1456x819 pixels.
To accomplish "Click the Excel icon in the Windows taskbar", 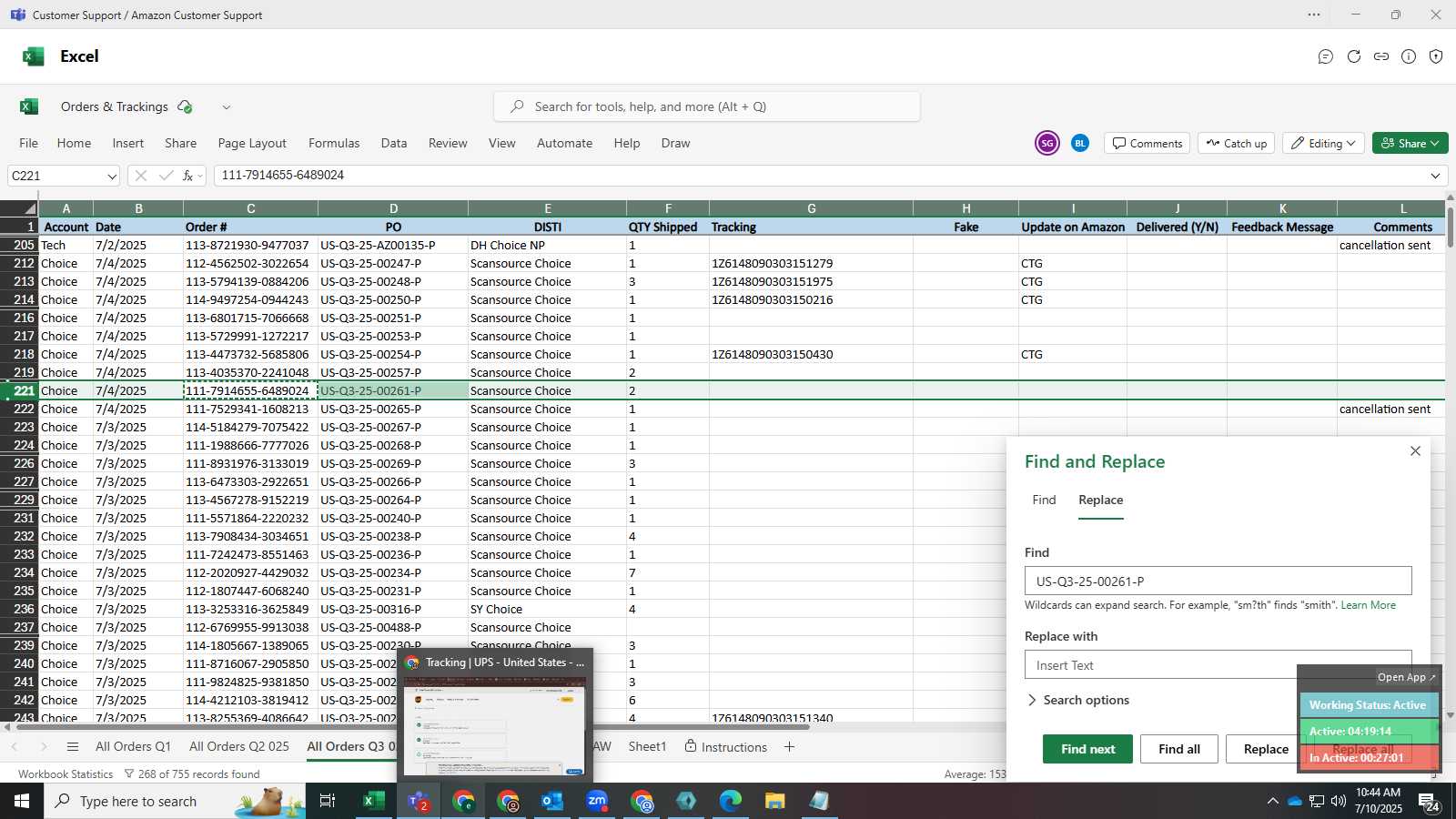I will click(x=372, y=801).
